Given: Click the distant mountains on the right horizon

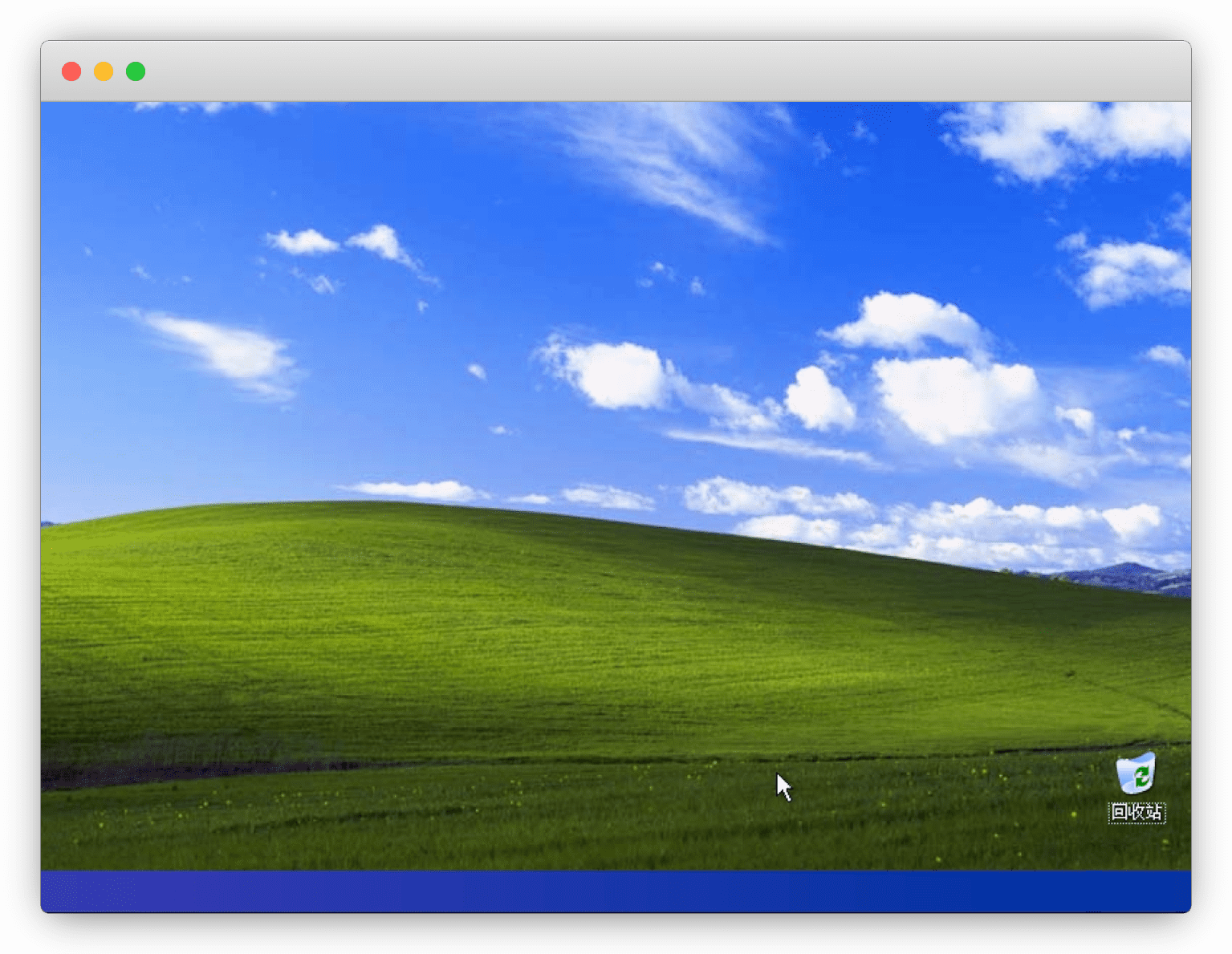Looking at the screenshot, I should click(1124, 576).
